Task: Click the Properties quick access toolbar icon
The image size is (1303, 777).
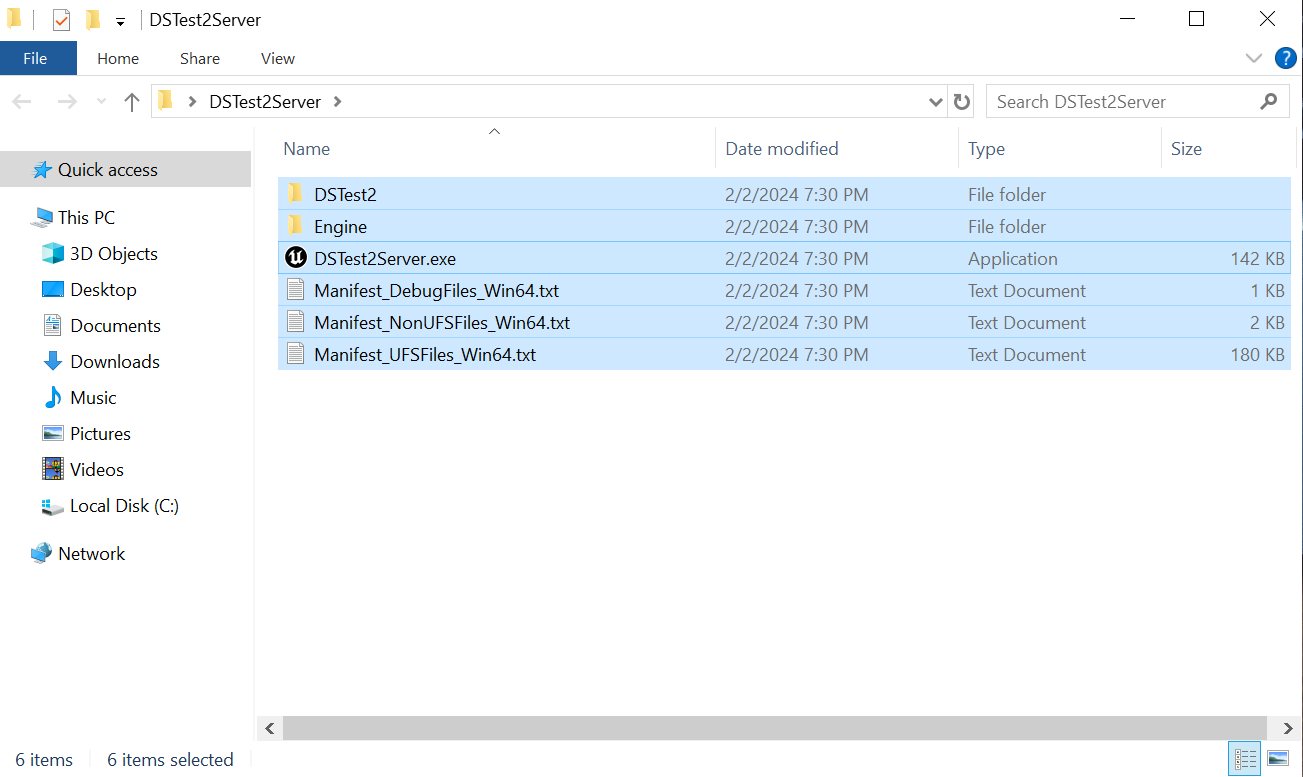Action: tap(62, 20)
